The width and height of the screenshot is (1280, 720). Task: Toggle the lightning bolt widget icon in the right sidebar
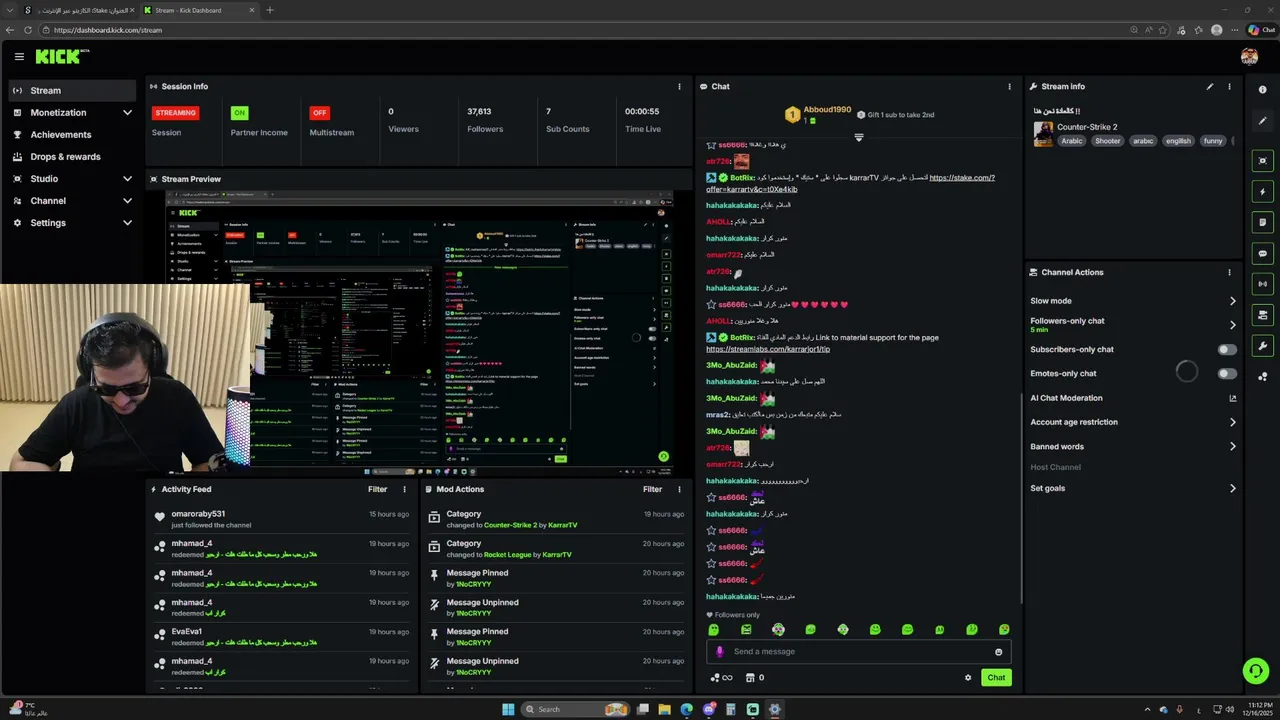[1263, 191]
